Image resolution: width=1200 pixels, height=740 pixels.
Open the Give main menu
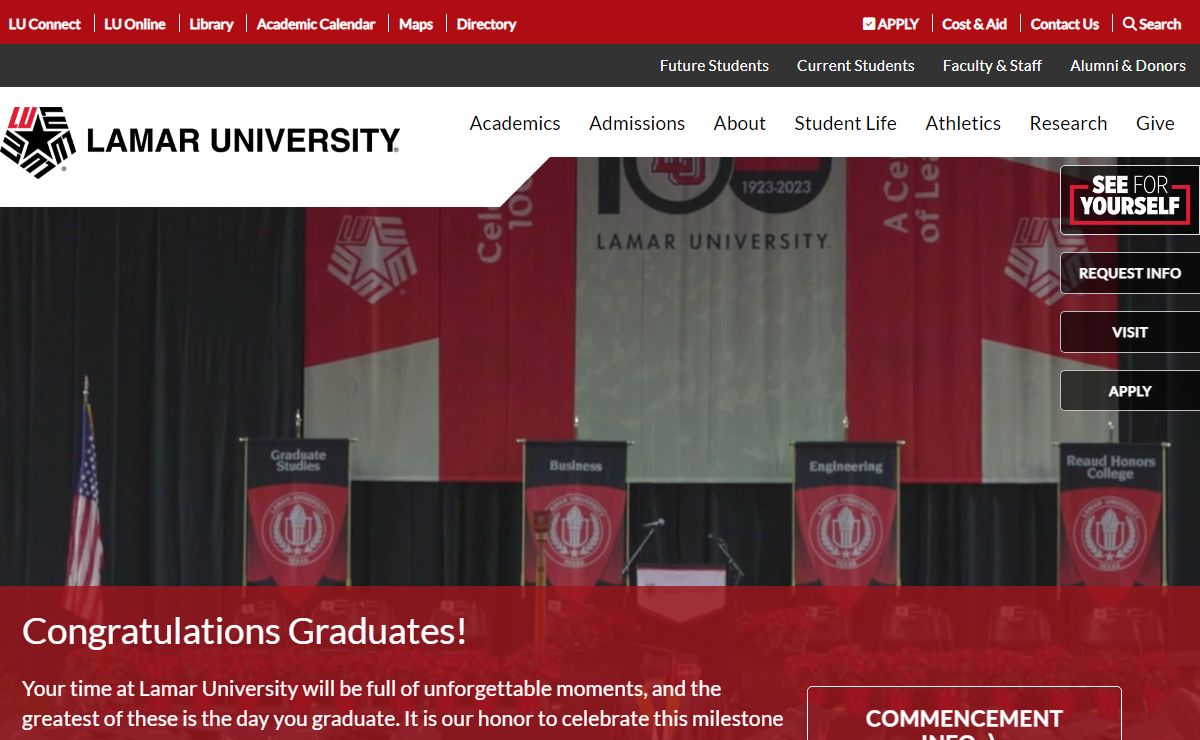pyautogui.click(x=1155, y=123)
